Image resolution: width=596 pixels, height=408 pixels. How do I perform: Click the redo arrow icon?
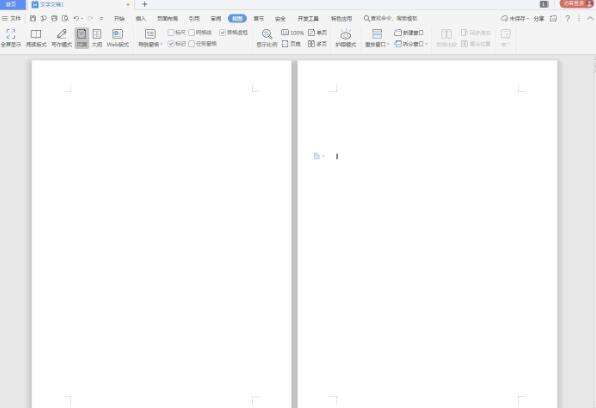pyautogui.click(x=90, y=18)
